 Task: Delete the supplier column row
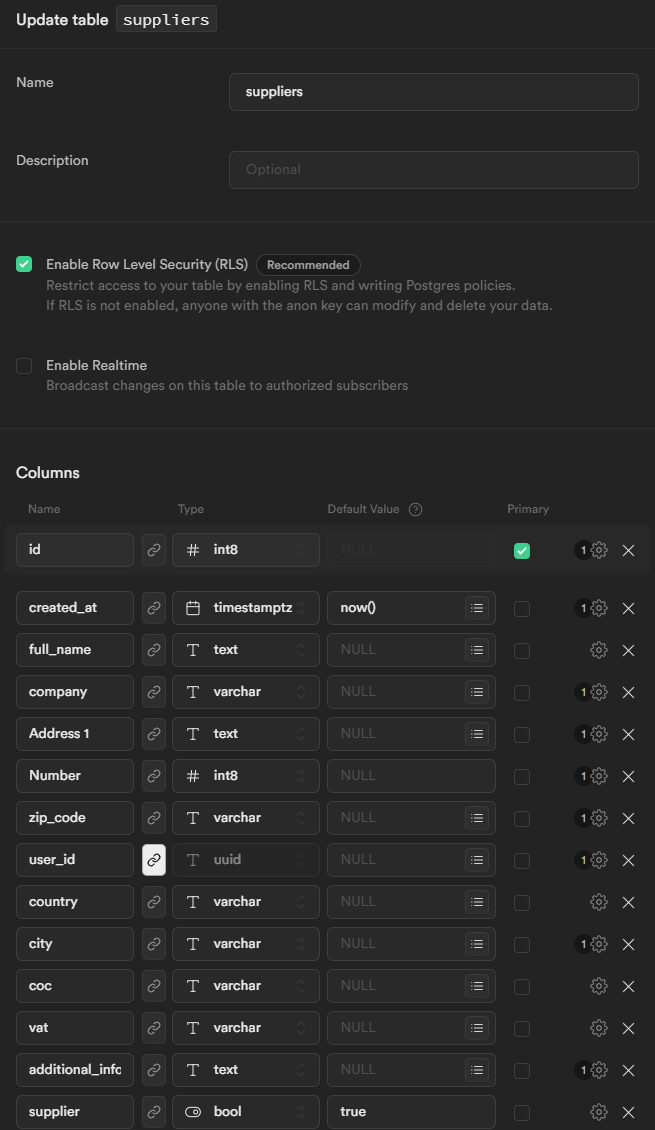[628, 1112]
